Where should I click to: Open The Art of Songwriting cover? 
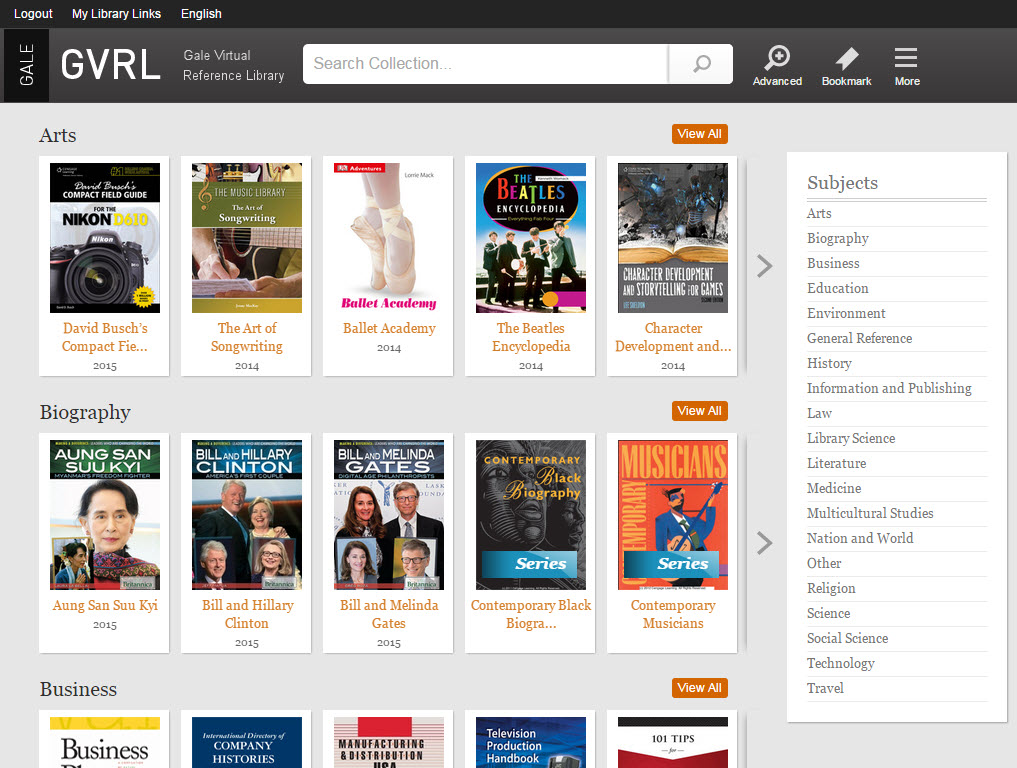point(246,238)
